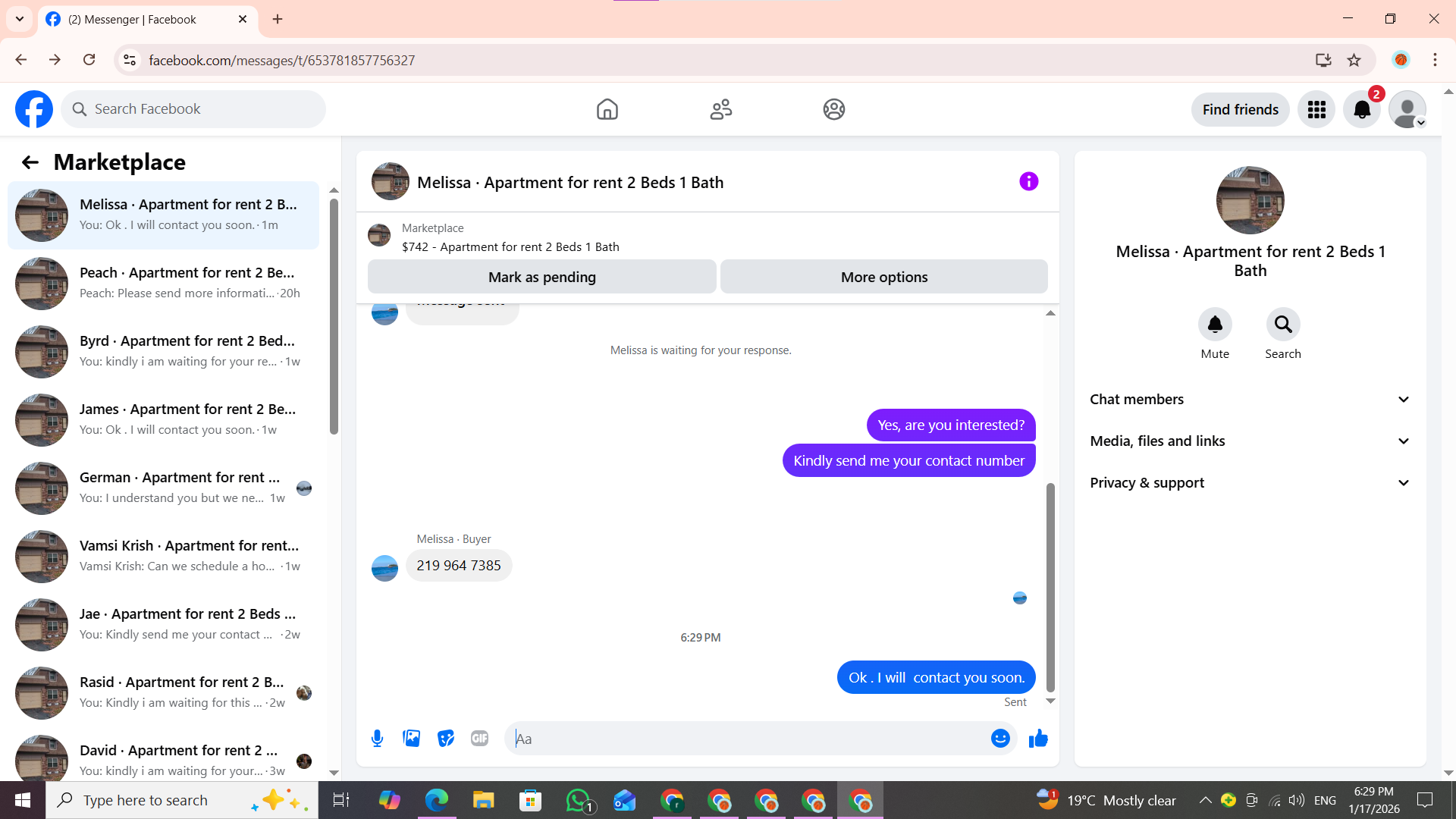Send a thumbs-up like
1456x819 pixels.
point(1038,738)
